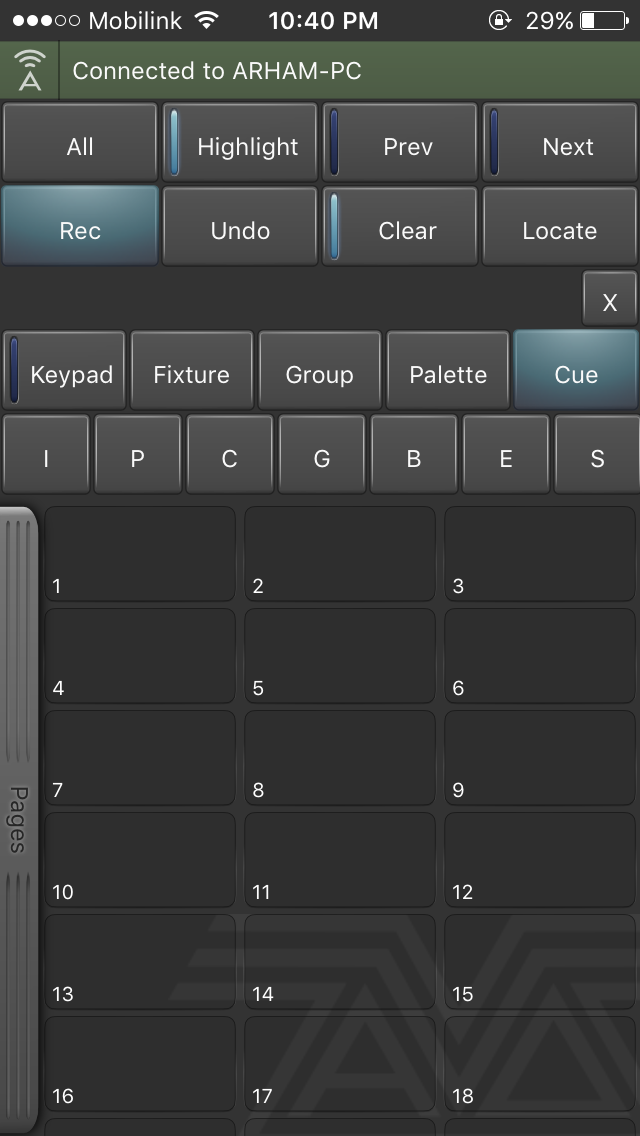Toggle the Keypad view
The height and width of the screenshot is (1136, 640).
click(x=65, y=372)
